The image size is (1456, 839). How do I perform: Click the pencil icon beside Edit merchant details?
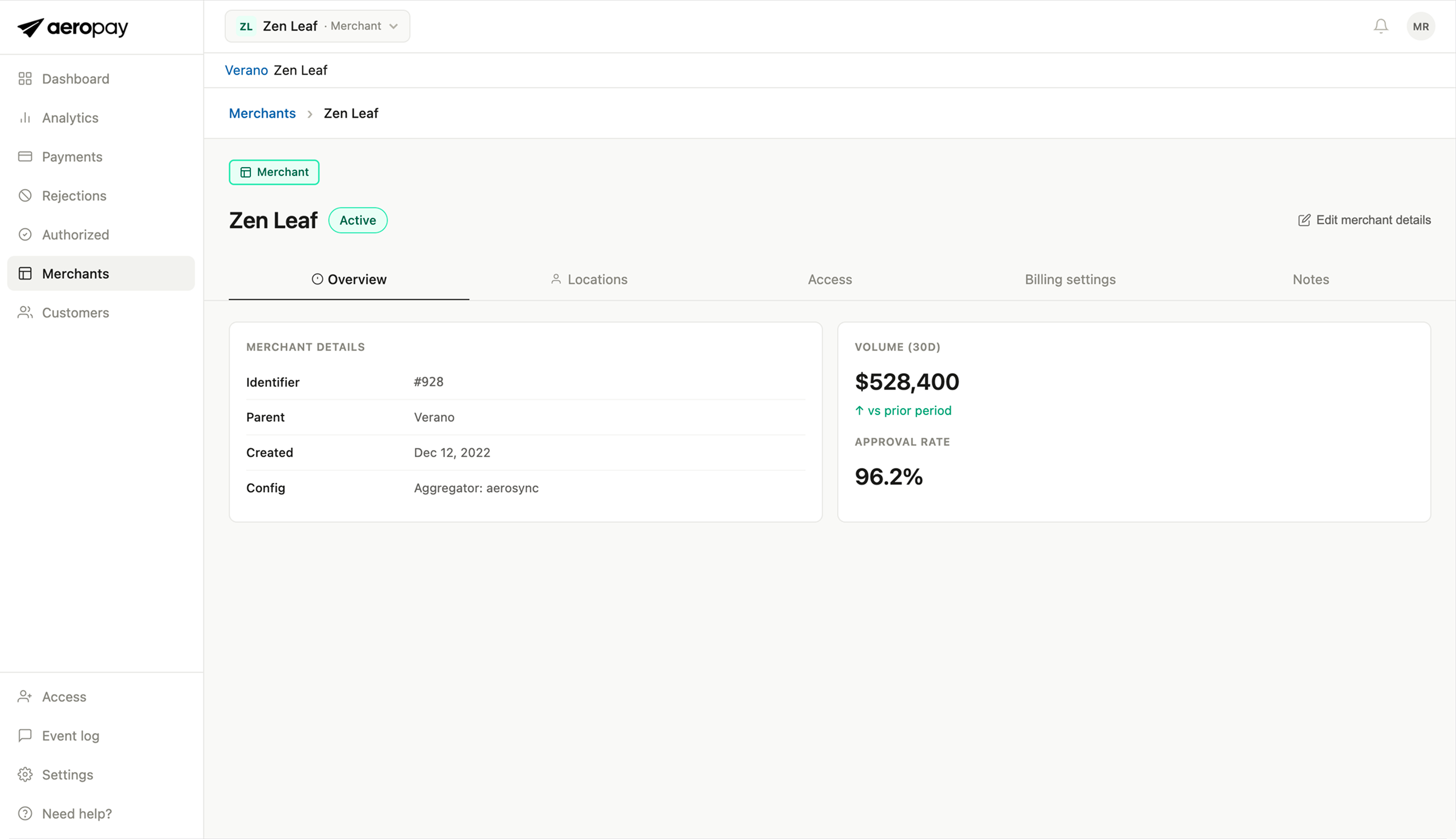(x=1304, y=220)
